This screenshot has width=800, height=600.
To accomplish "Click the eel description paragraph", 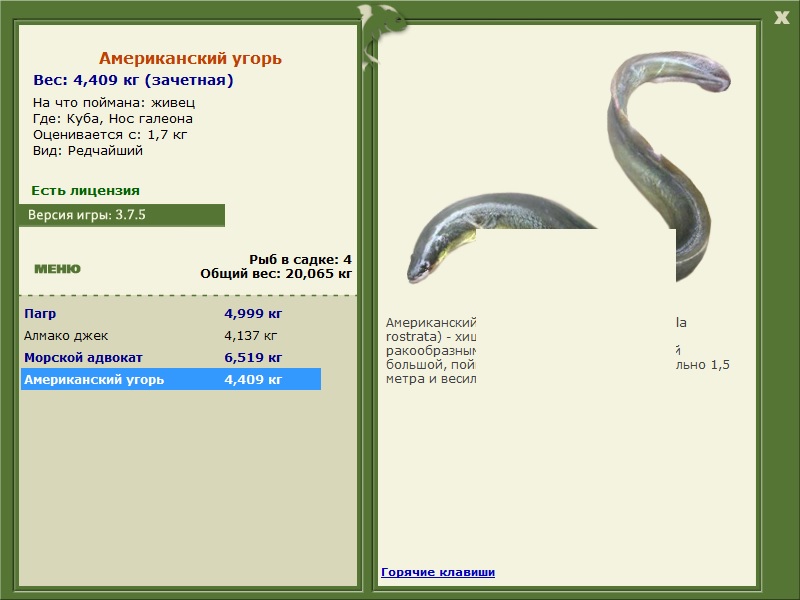I will tap(558, 351).
